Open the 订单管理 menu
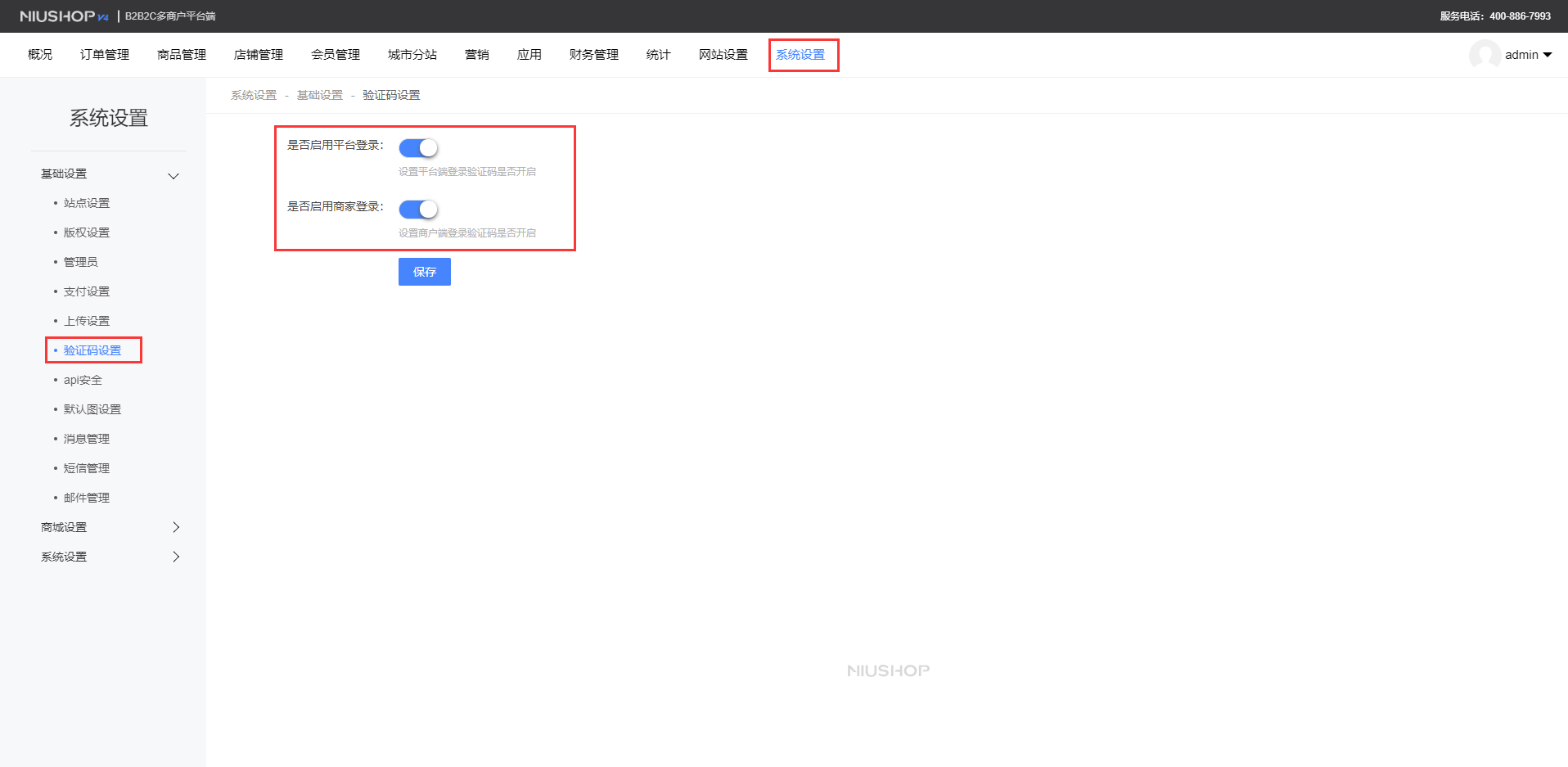 105,55
